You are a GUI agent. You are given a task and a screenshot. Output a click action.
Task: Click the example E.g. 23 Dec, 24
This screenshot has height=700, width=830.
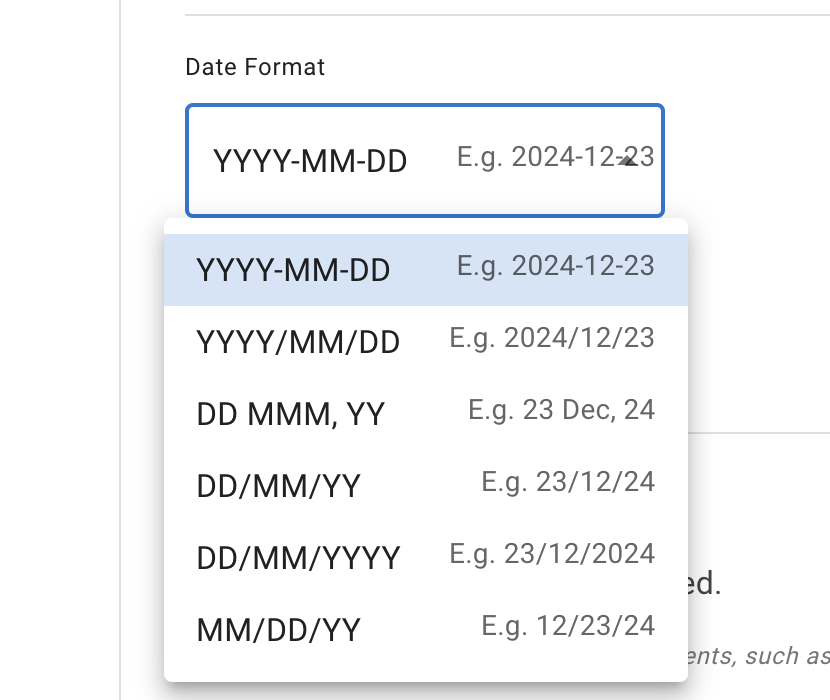click(x=561, y=409)
